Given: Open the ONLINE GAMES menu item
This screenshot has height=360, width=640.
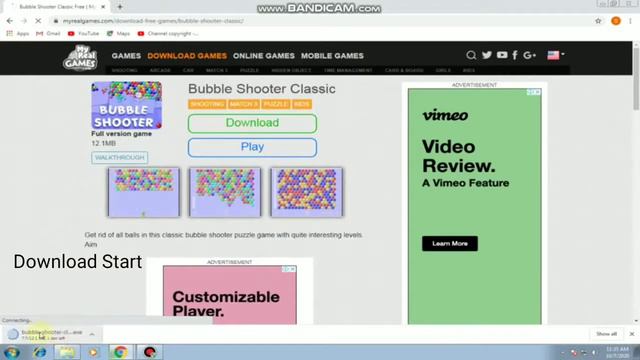Looking at the screenshot, I should (264, 56).
